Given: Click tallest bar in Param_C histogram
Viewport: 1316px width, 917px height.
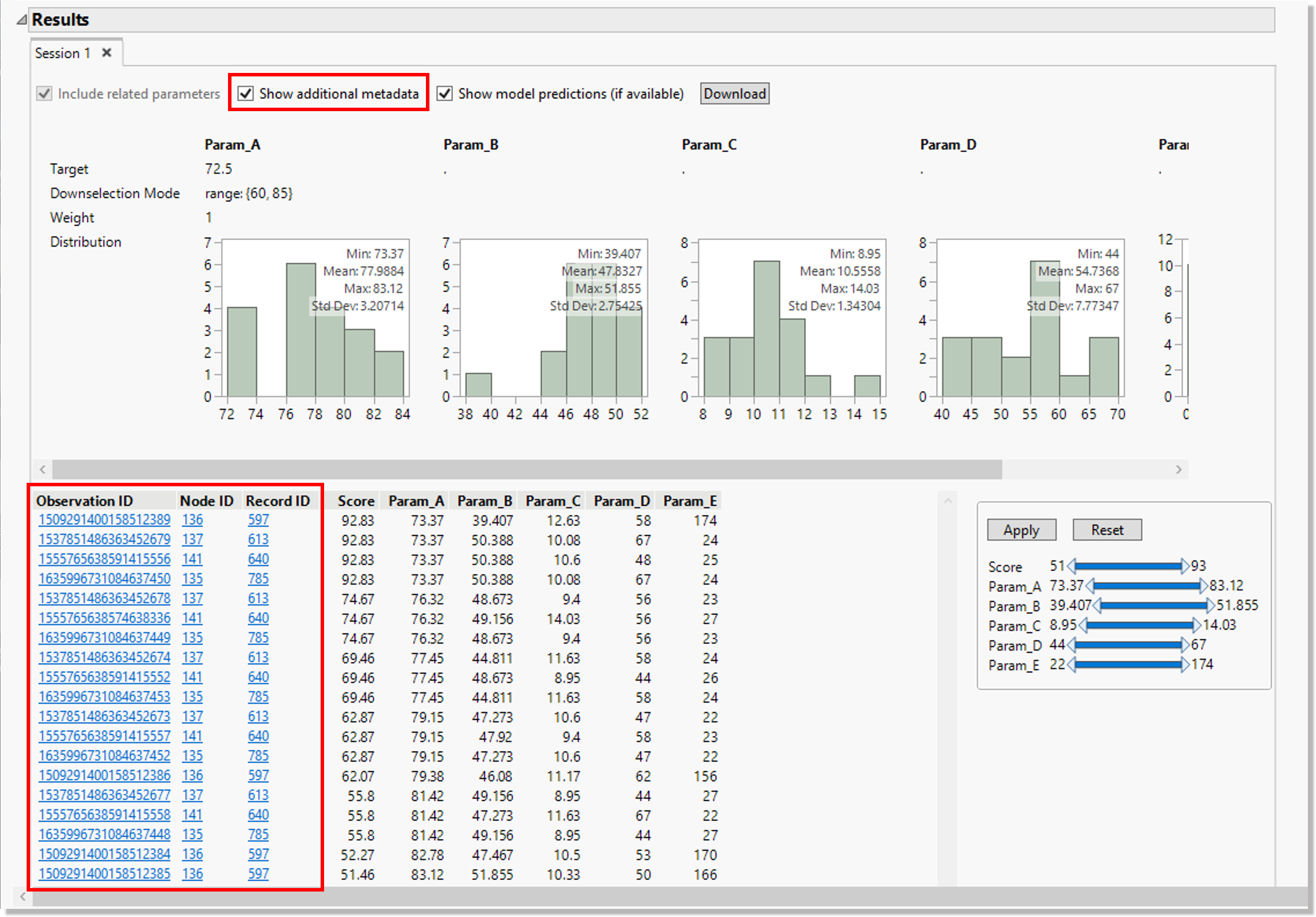Looking at the screenshot, I should (767, 329).
